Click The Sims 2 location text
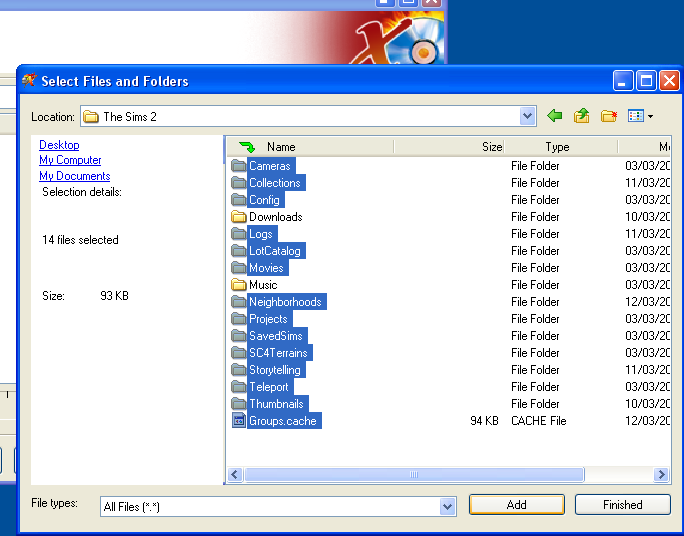 point(130,116)
